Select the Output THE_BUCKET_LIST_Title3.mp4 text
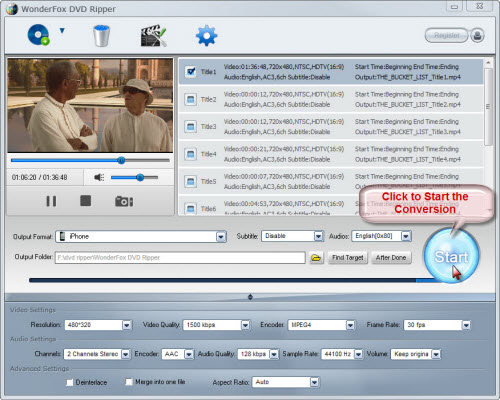This screenshot has height=400, width=500. coord(408,132)
